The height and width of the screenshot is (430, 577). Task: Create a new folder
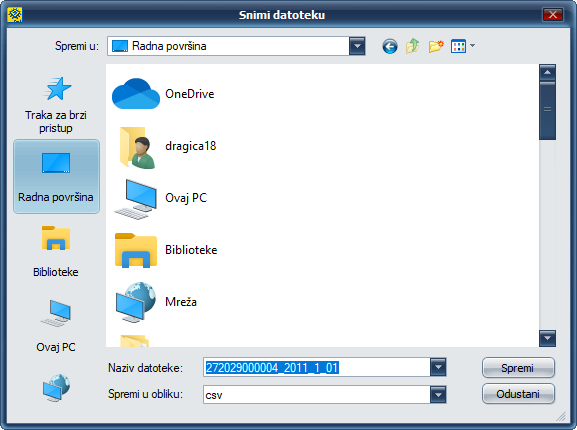point(436,46)
